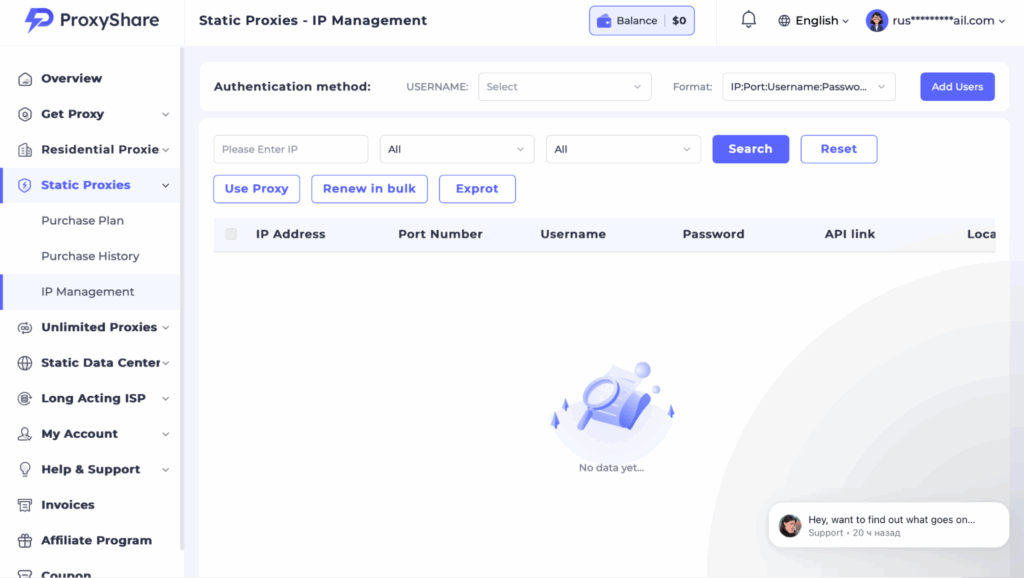The image size is (1024, 578).
Task: Collapse the Static Proxies submenu chevron
Action: coord(166,185)
